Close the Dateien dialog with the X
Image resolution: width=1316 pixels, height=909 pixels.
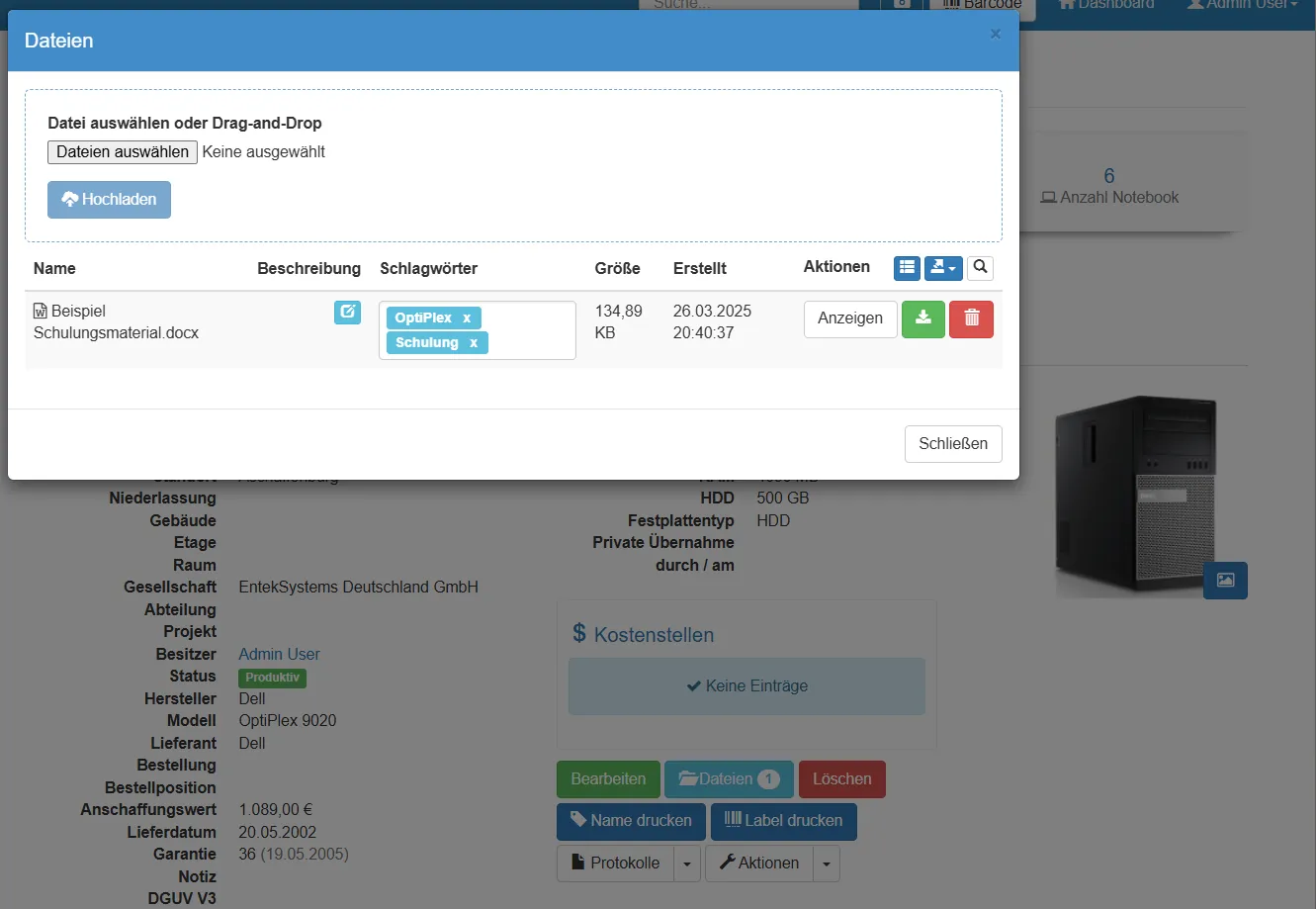pos(995,35)
